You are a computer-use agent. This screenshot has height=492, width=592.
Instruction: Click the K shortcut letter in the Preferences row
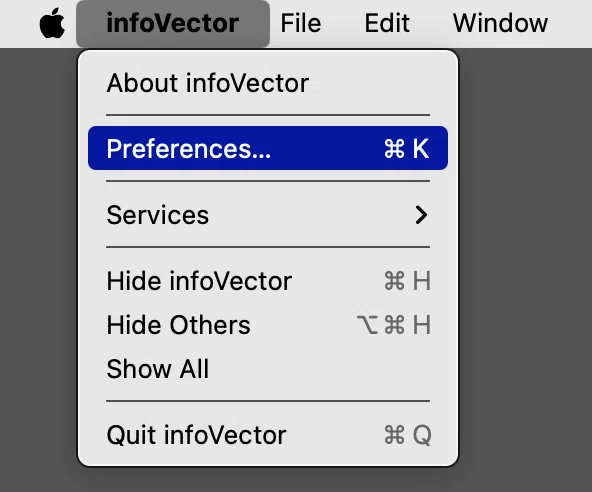421,148
